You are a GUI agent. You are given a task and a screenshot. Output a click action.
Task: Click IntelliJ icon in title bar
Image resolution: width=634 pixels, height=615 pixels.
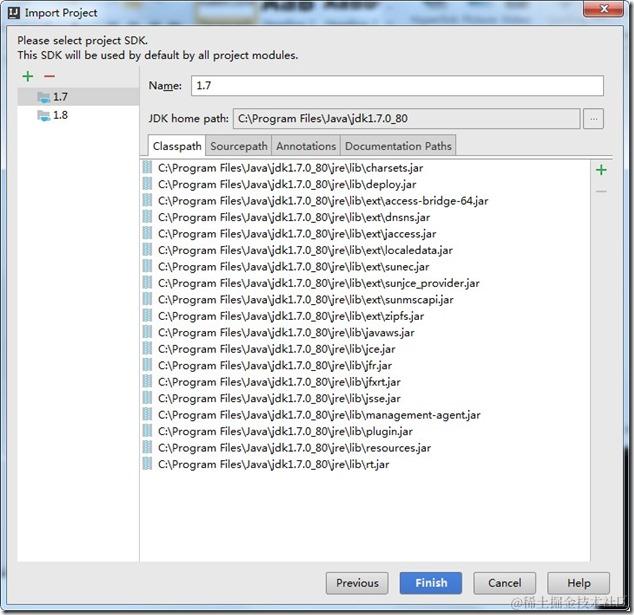pyautogui.click(x=14, y=13)
